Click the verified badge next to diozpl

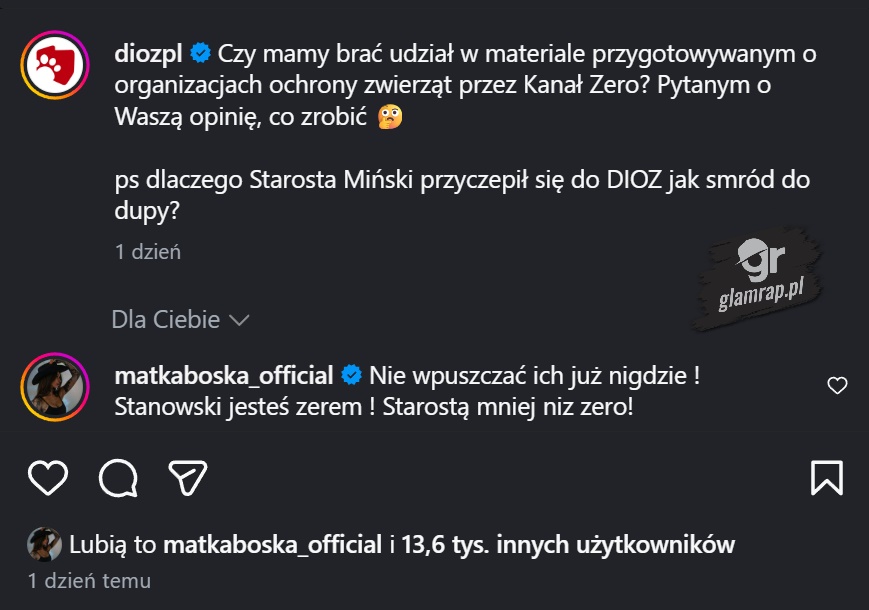[x=200, y=53]
